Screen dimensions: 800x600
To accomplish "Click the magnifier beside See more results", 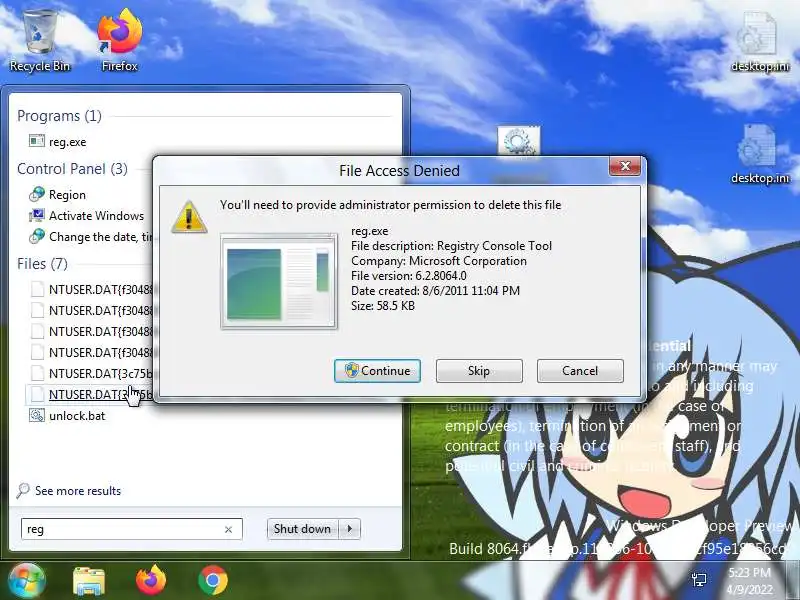I will coord(23,490).
